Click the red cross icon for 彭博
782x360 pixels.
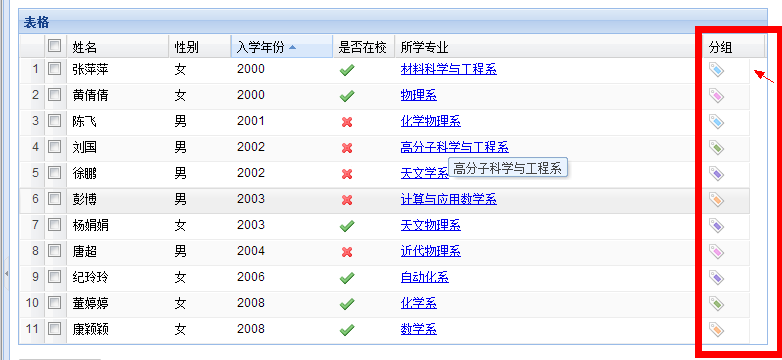347,200
